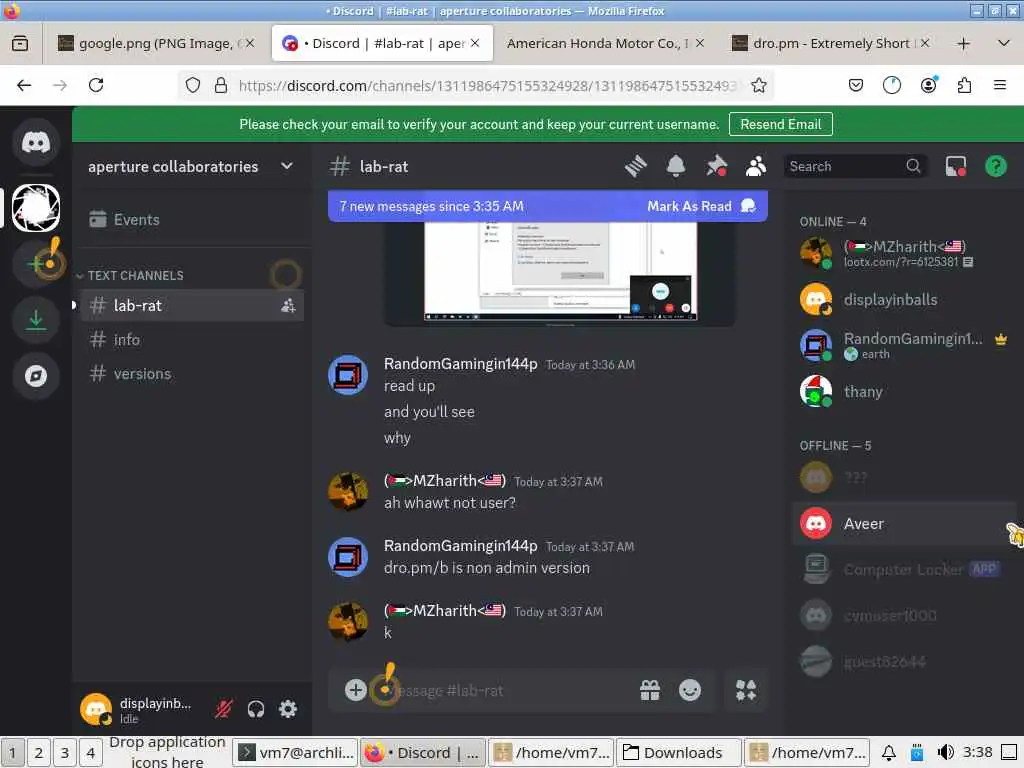This screenshot has width=1024, height=768.
Task: Open vm7@archli... terminal taskbar item
Action: coord(296,753)
